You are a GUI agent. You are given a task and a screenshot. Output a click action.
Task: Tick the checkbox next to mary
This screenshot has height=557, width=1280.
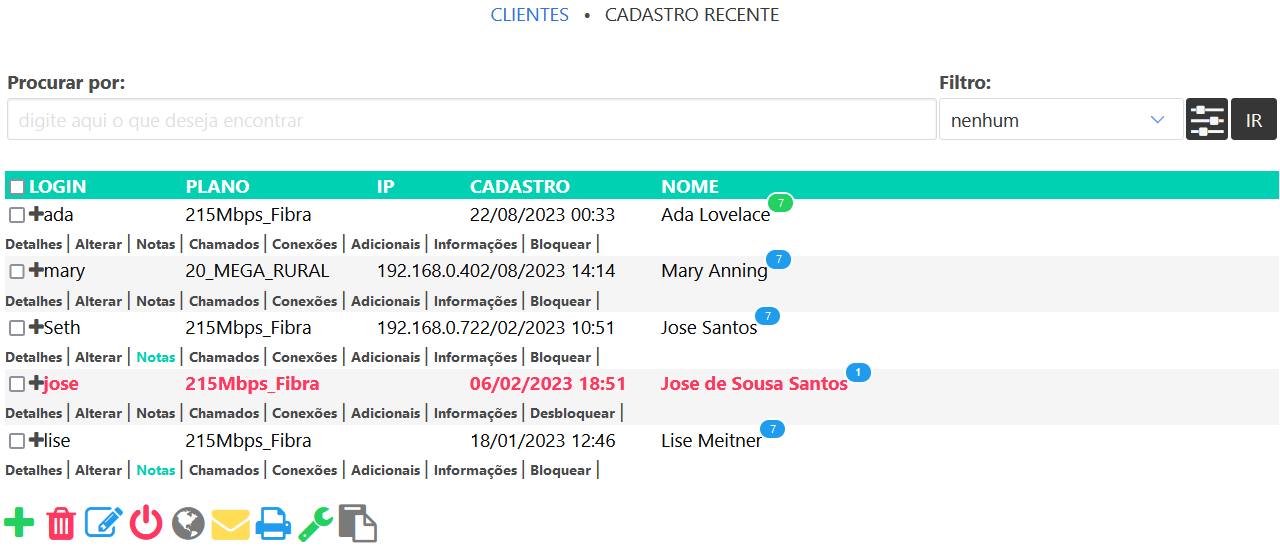click(x=17, y=272)
